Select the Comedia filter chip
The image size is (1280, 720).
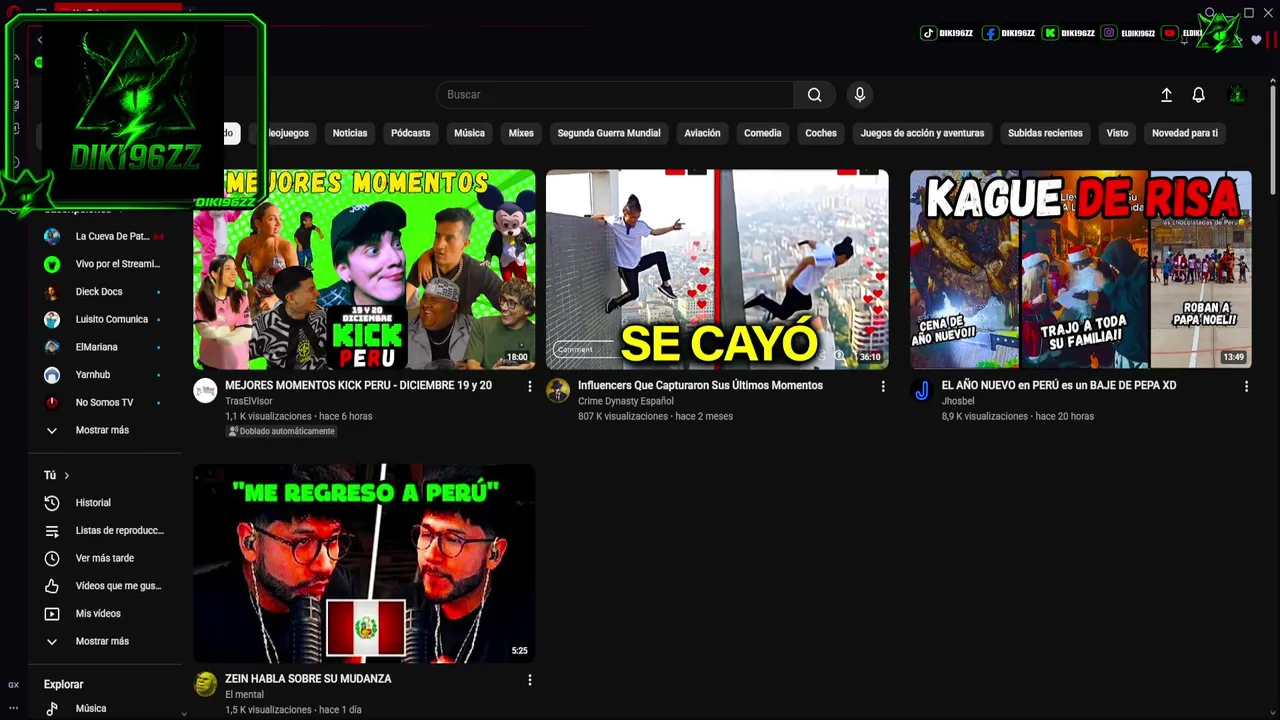[x=762, y=133]
